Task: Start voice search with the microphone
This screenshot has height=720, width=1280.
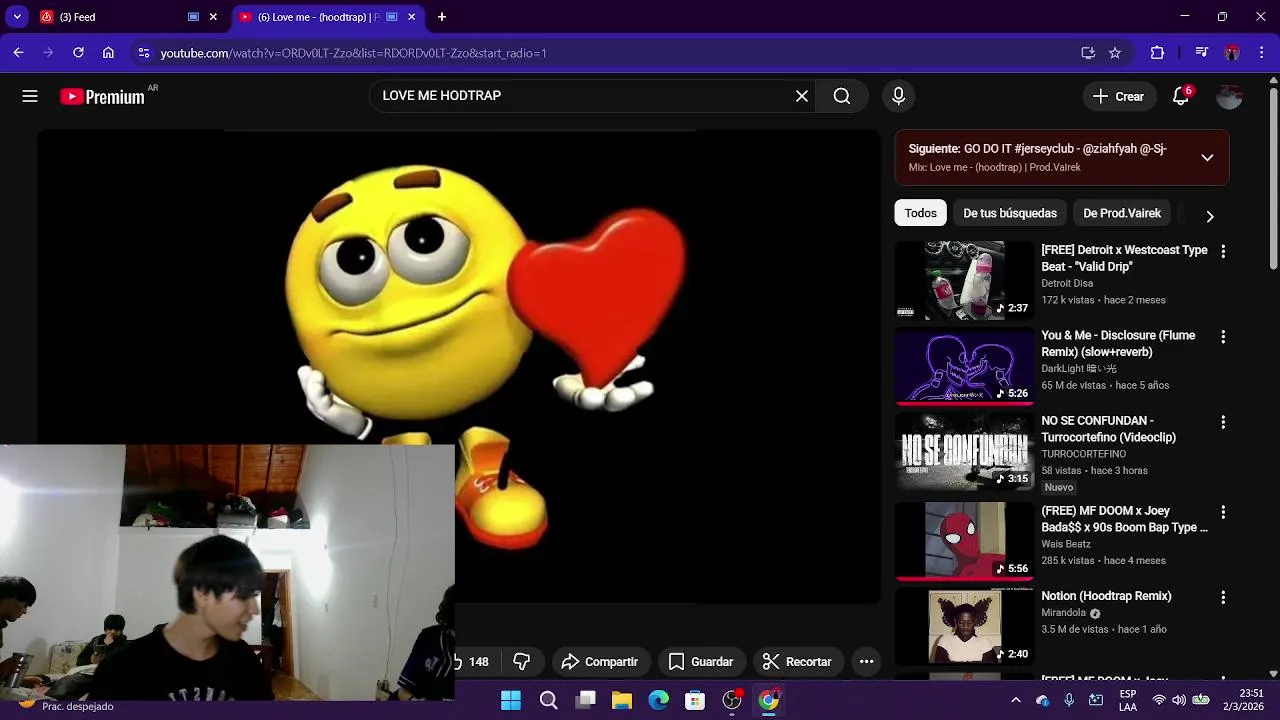Action: click(x=898, y=96)
